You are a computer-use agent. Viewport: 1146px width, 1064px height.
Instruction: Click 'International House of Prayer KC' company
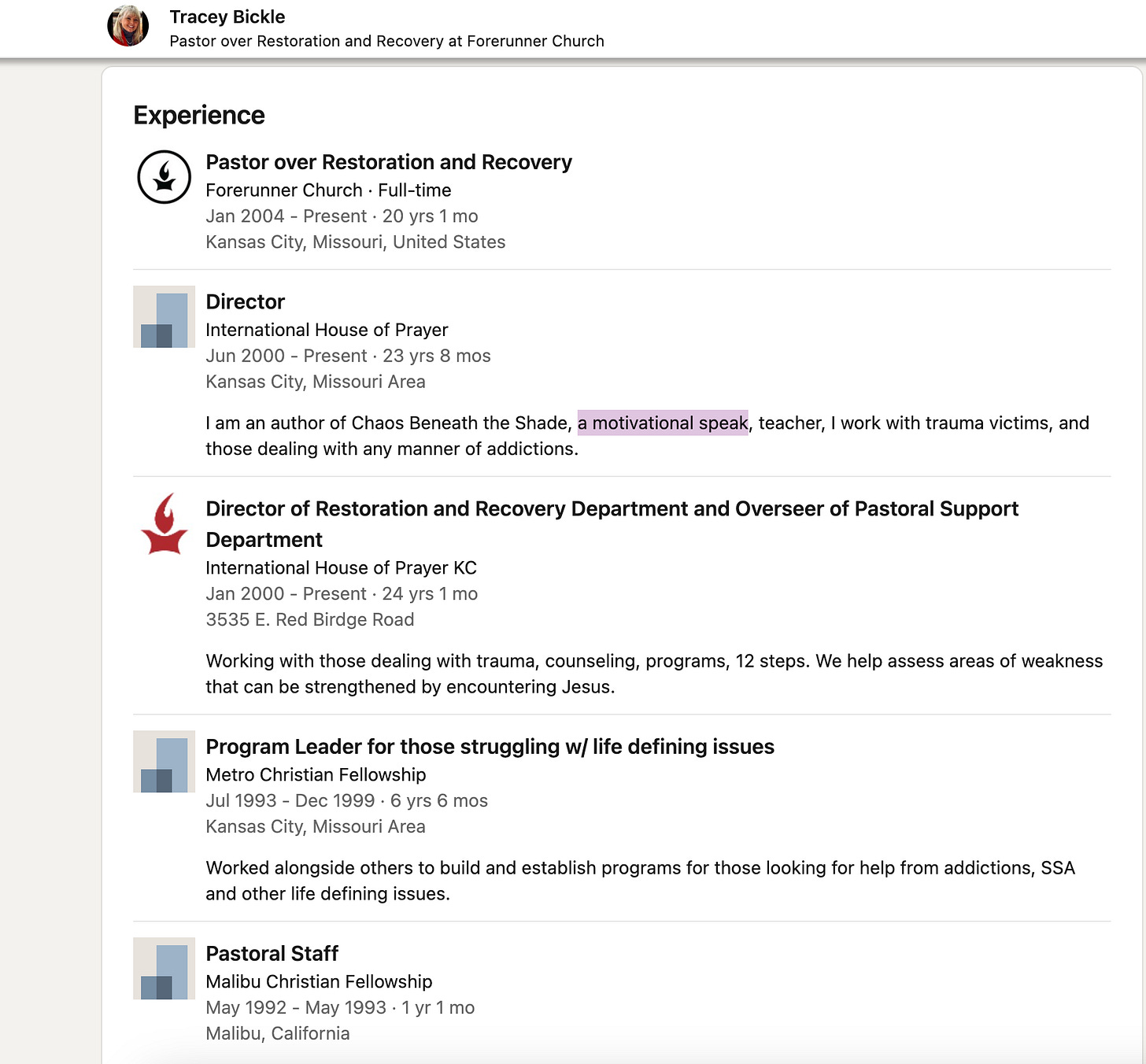click(x=341, y=568)
